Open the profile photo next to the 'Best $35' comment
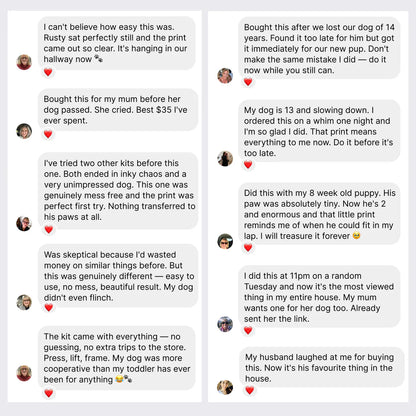This screenshot has height=416, width=416. click(x=24, y=131)
